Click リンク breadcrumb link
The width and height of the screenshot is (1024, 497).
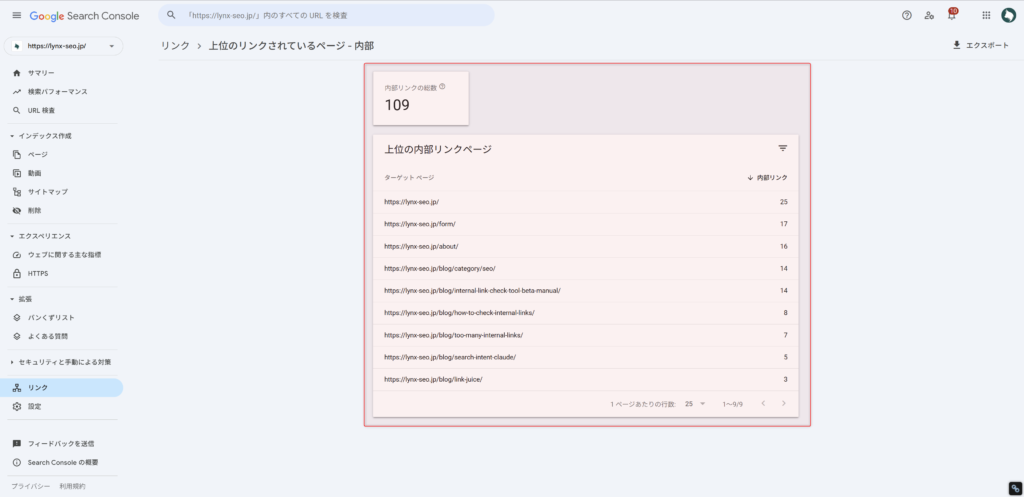175,46
